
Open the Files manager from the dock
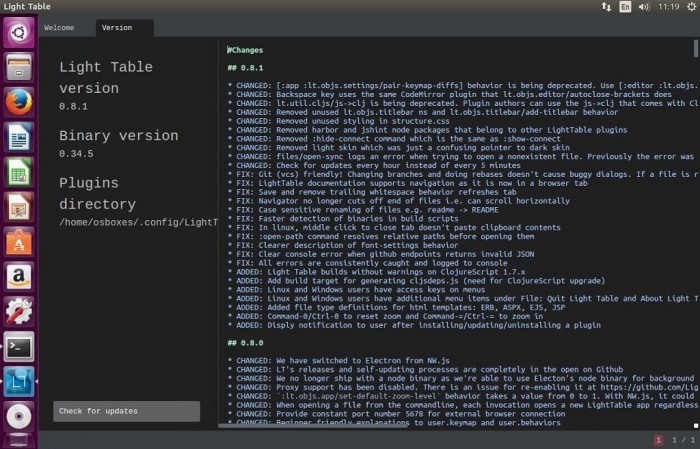coord(19,67)
